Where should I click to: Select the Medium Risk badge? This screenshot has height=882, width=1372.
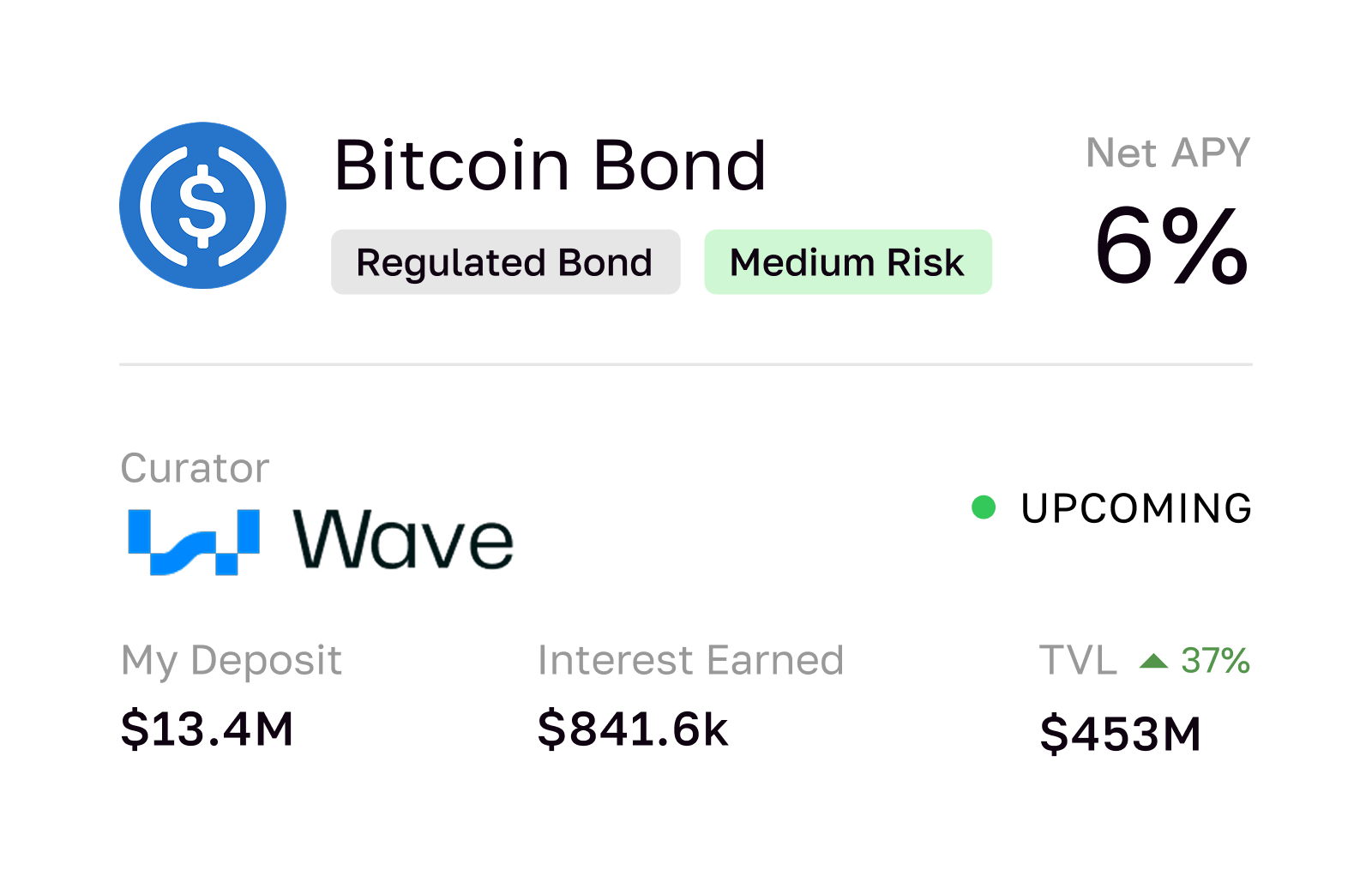847,262
